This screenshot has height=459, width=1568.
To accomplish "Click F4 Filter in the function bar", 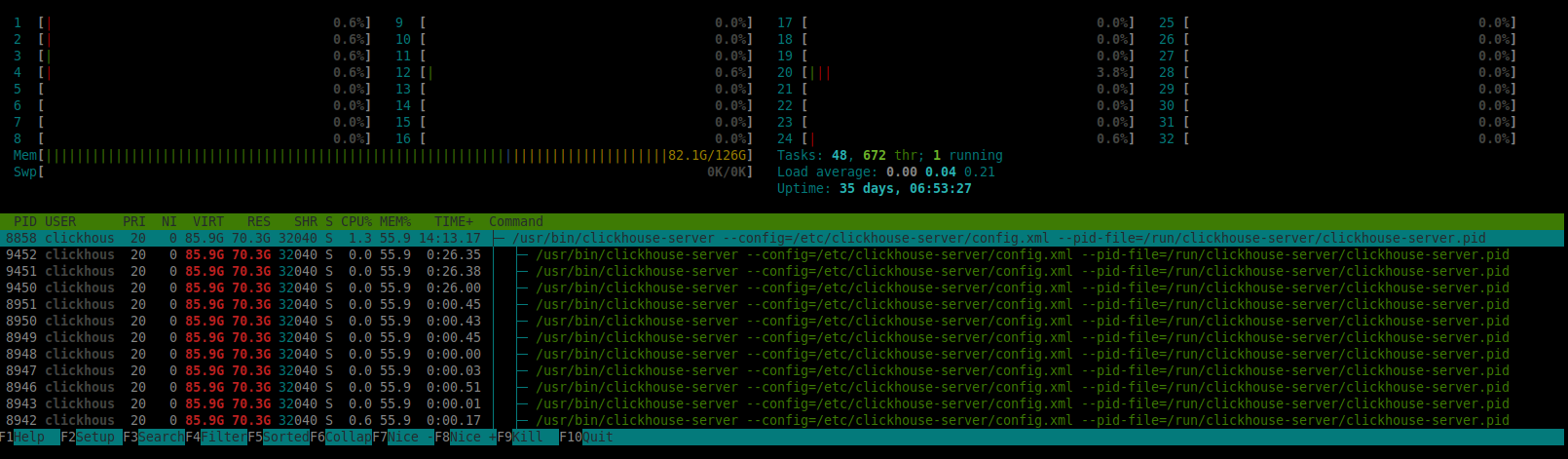I will click(216, 437).
